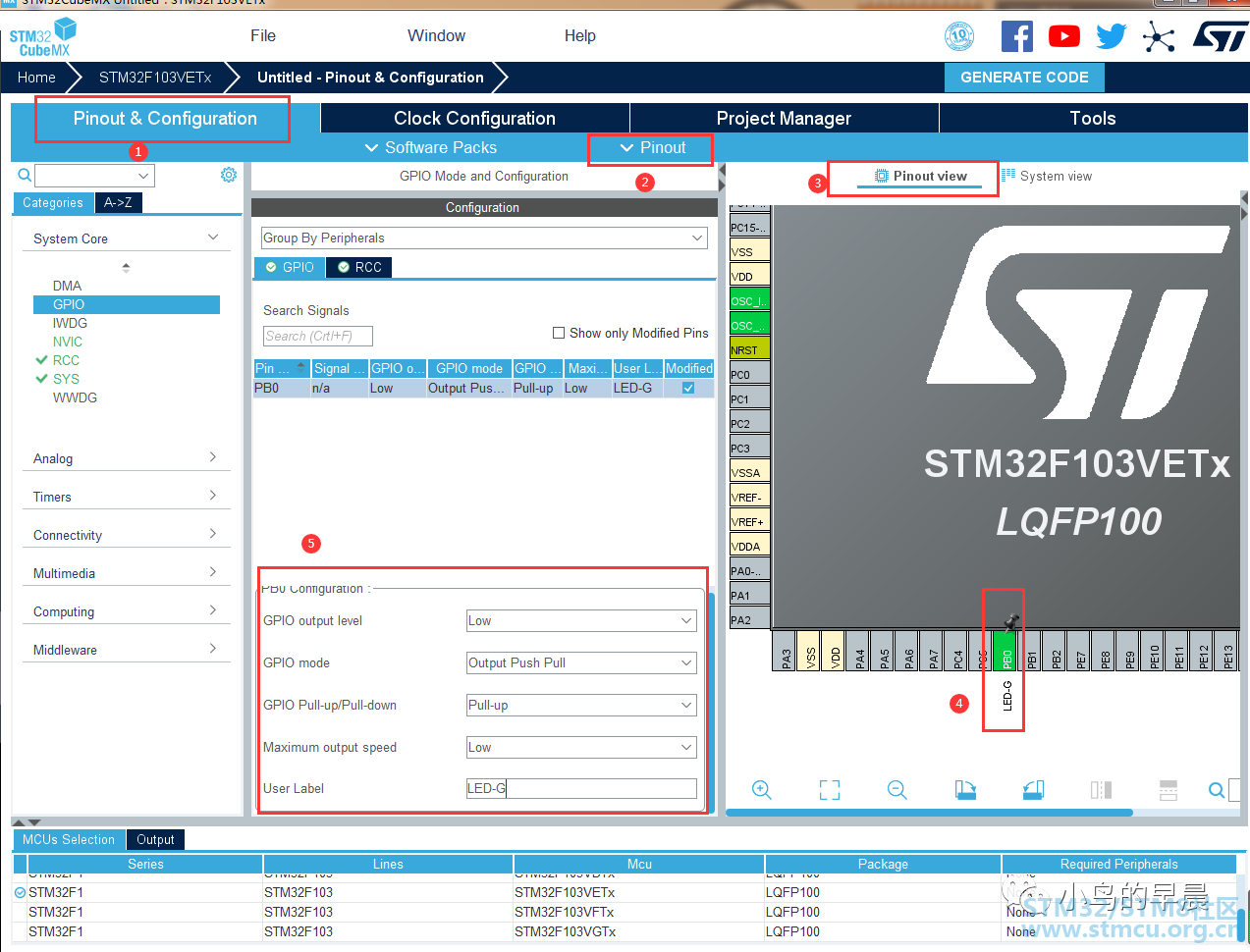The image size is (1250, 952).
Task: Expand the Software Packs menu
Action: click(x=430, y=147)
